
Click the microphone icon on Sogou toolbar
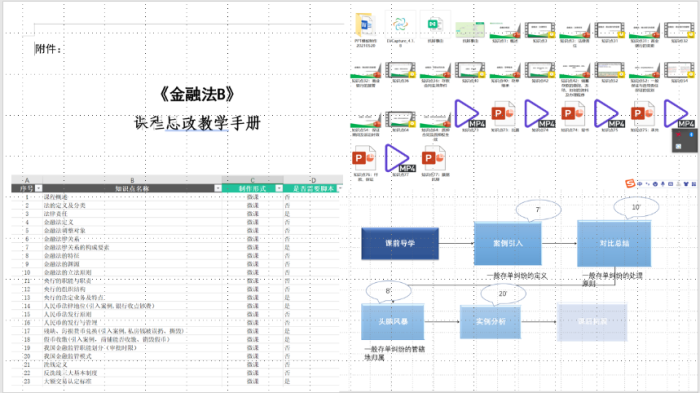click(x=663, y=184)
